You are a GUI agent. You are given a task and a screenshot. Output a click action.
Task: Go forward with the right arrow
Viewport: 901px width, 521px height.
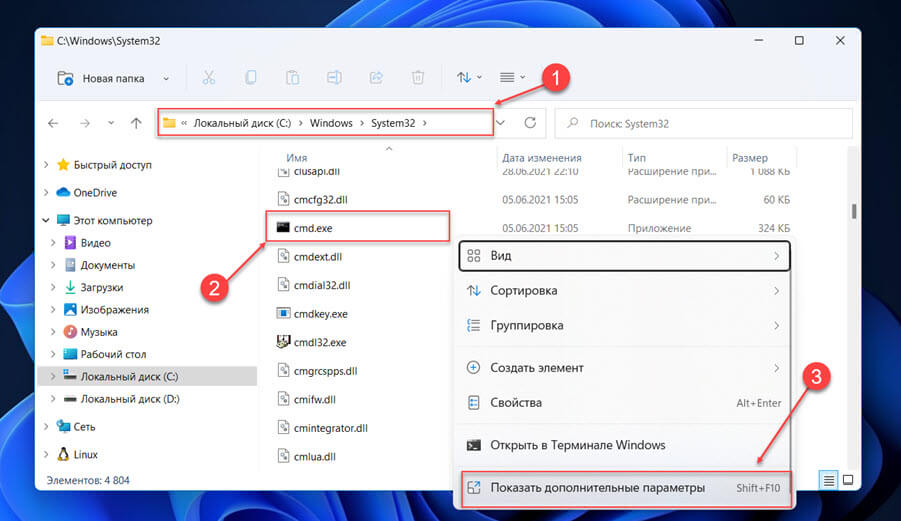pyautogui.click(x=85, y=123)
